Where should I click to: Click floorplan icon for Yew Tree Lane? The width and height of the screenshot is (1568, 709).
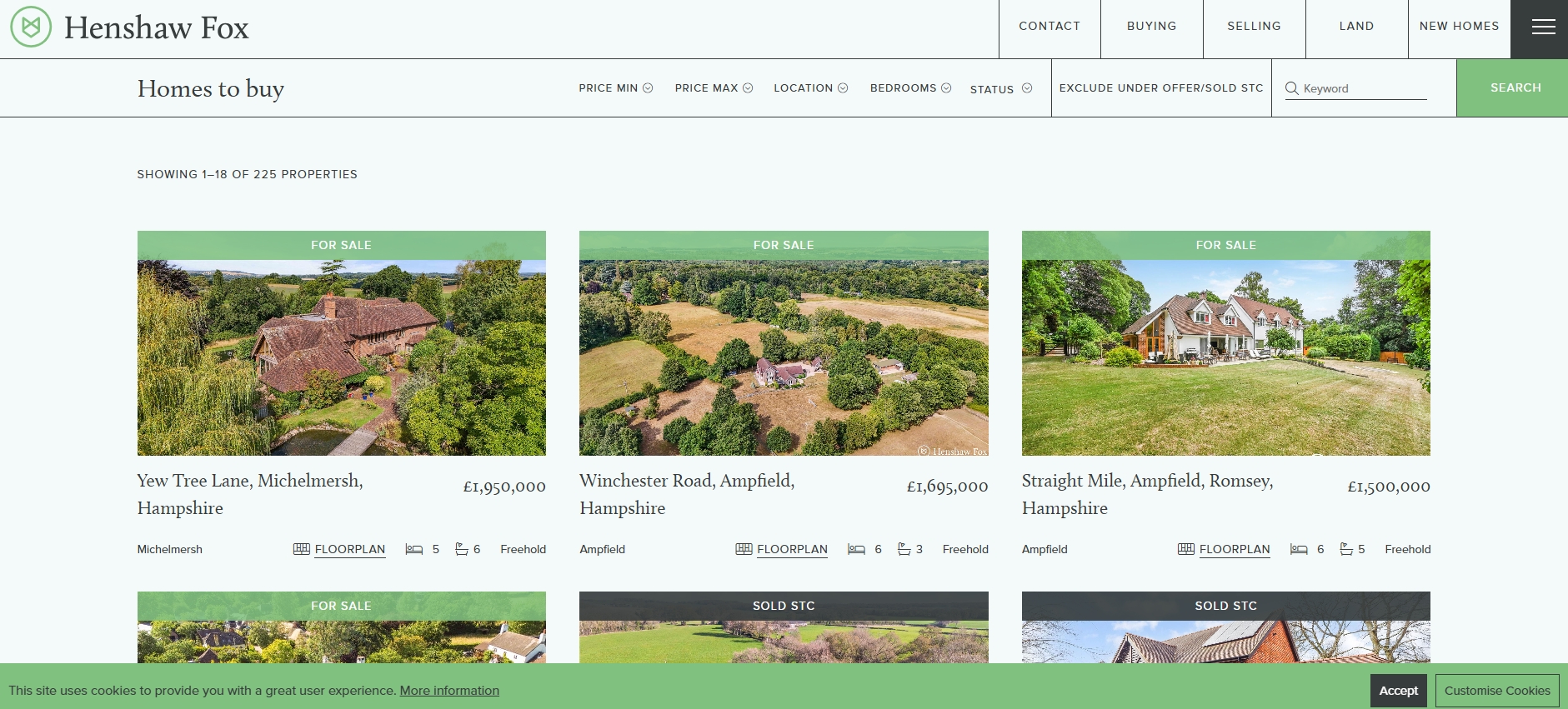[x=301, y=549]
